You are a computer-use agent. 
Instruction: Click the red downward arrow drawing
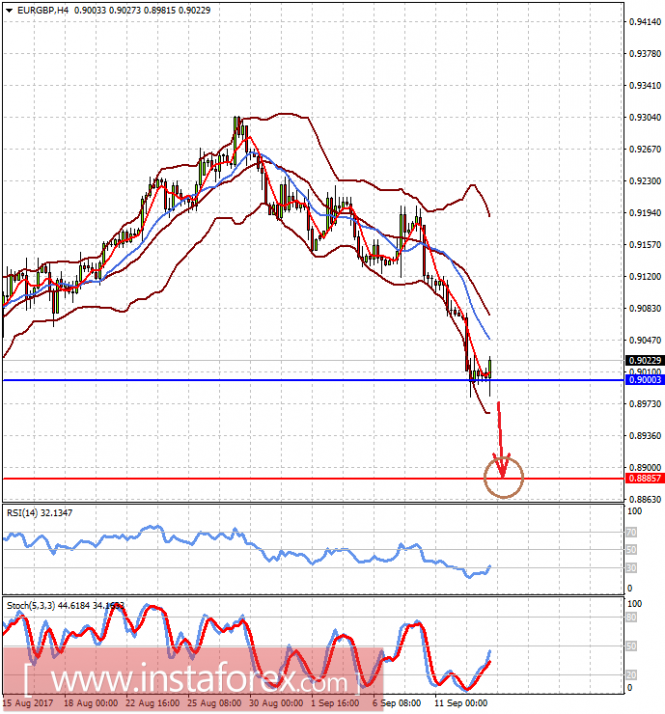click(501, 439)
